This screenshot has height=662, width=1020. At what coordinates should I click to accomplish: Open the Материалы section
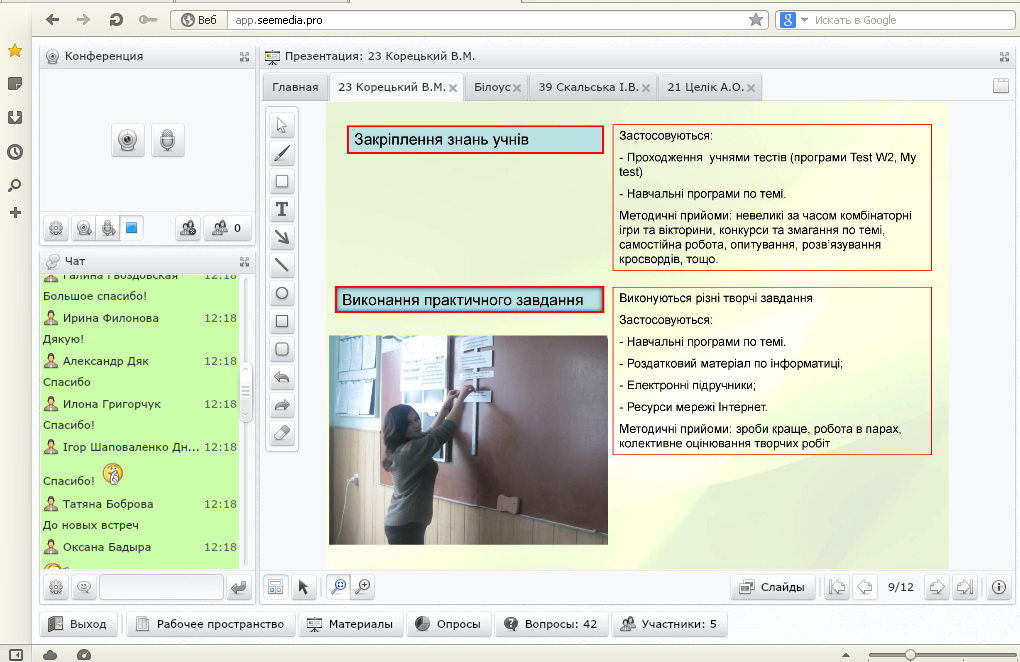[x=354, y=625]
